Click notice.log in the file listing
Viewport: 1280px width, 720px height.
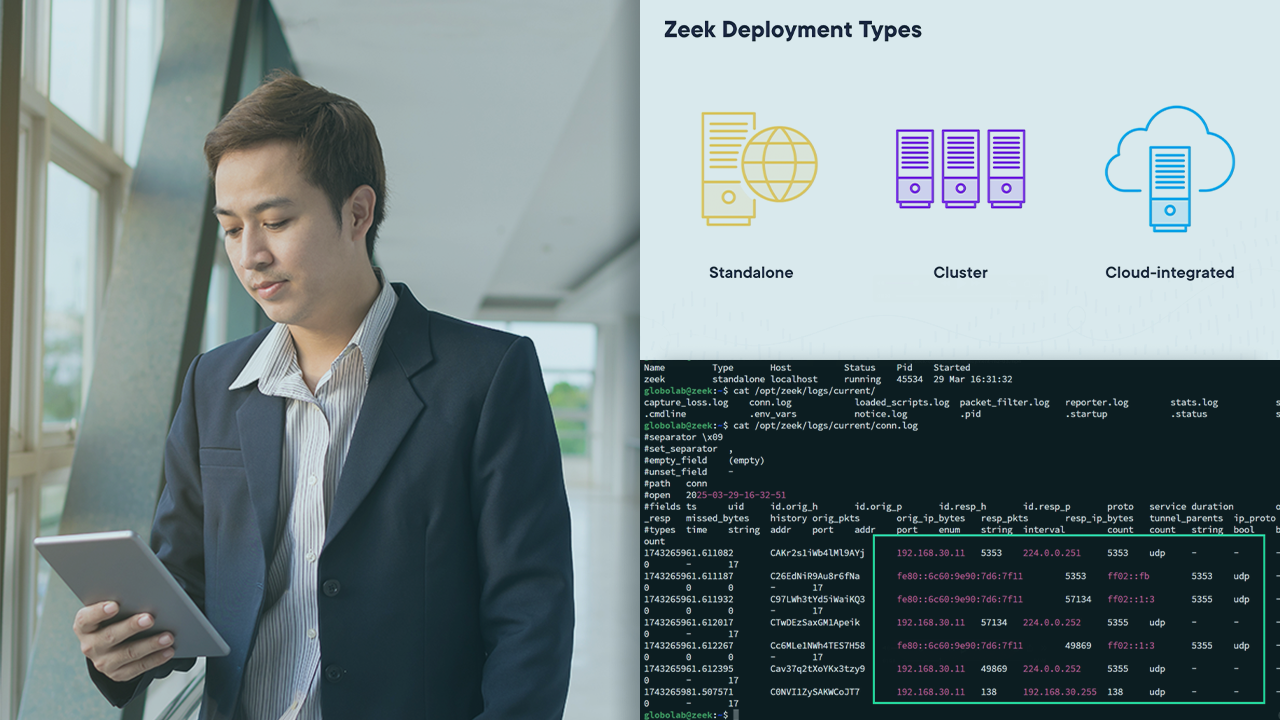click(880, 414)
